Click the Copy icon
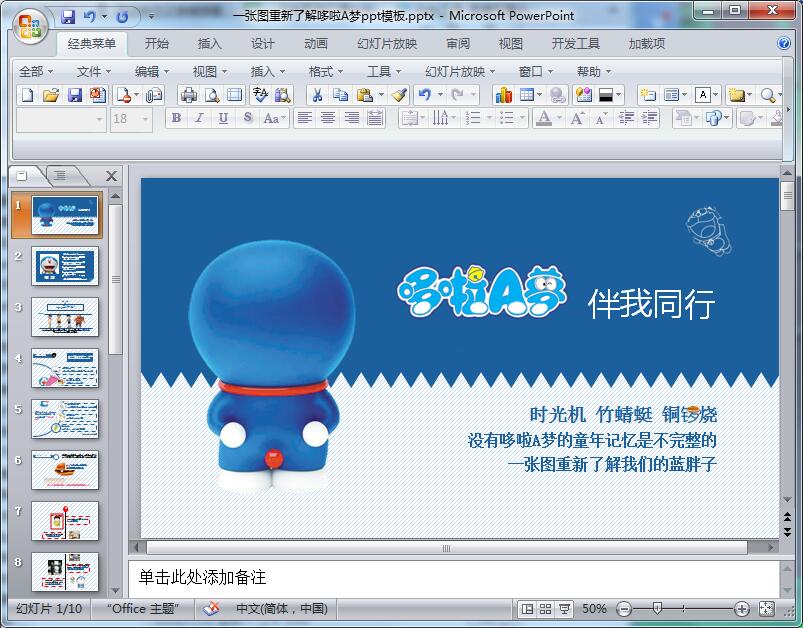 pos(341,95)
